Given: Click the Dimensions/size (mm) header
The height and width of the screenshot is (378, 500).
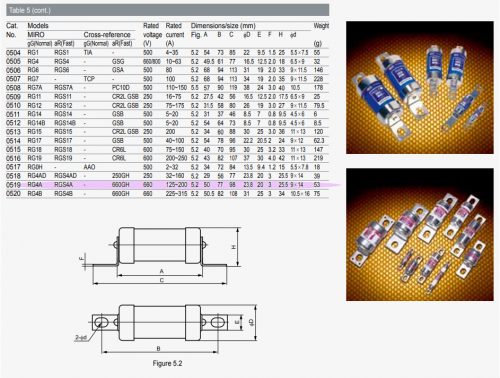Looking at the screenshot, I should coord(223,26).
